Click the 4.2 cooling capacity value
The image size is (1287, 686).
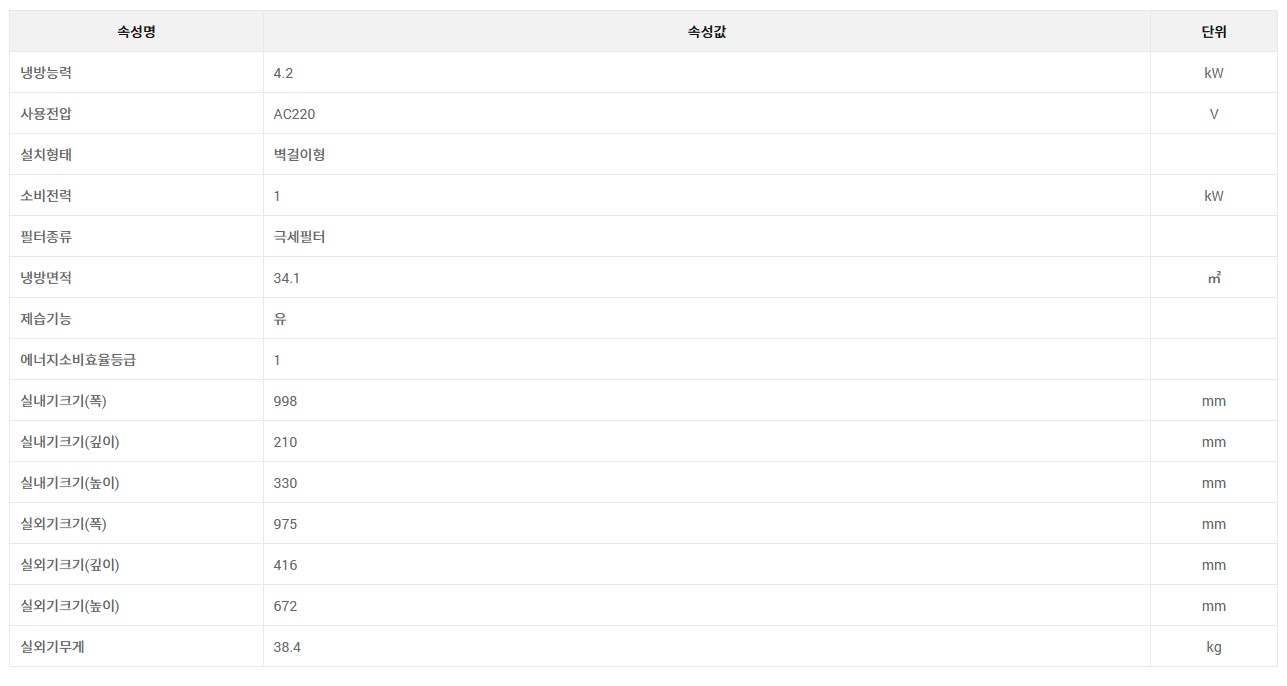click(283, 73)
